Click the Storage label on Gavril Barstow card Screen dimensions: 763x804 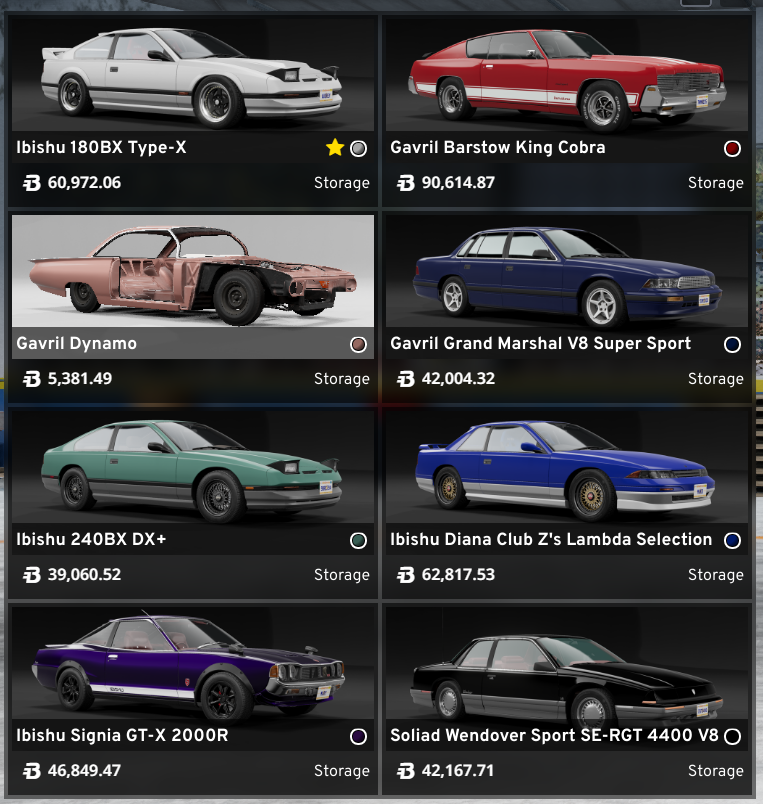pos(715,183)
